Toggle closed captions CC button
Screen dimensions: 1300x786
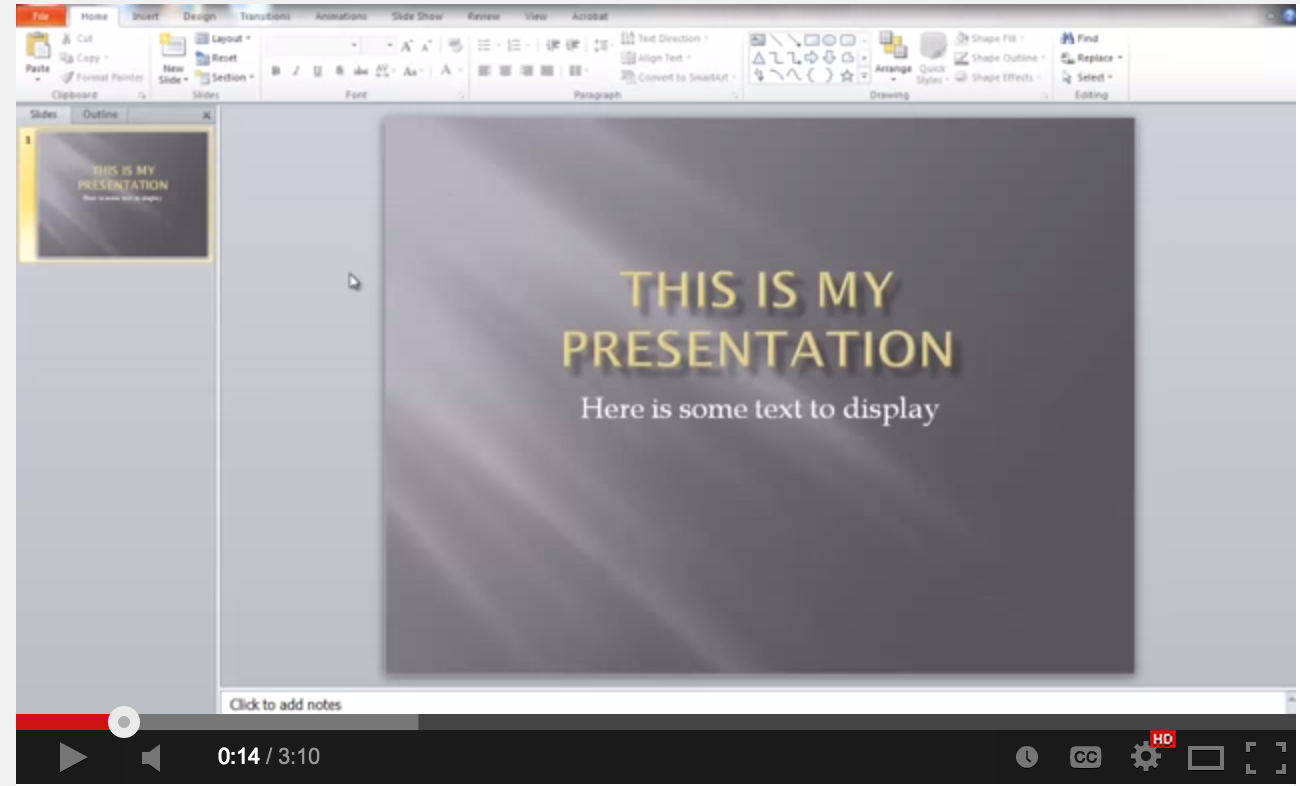pos(1085,757)
